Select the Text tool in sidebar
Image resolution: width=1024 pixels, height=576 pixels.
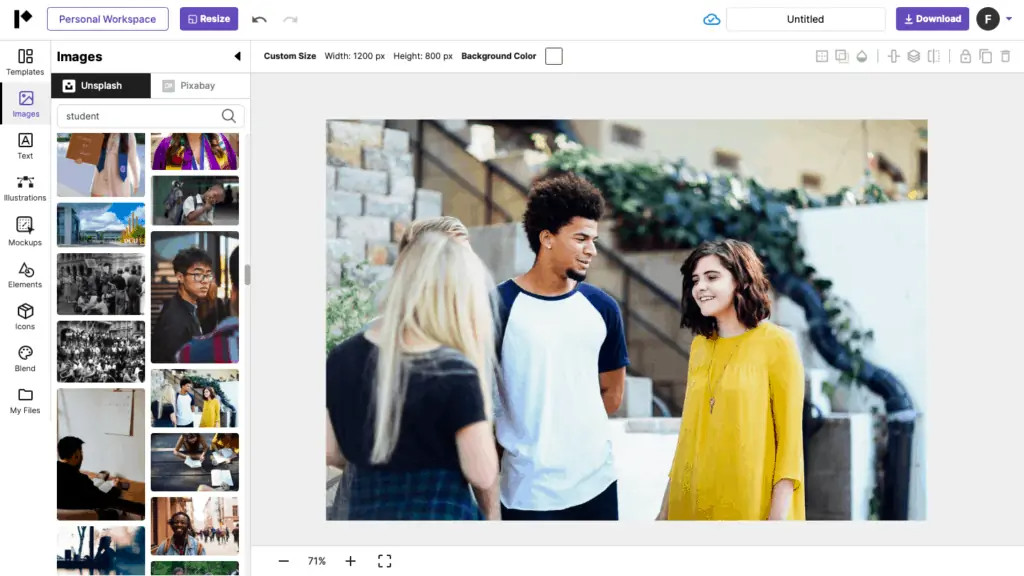25,146
